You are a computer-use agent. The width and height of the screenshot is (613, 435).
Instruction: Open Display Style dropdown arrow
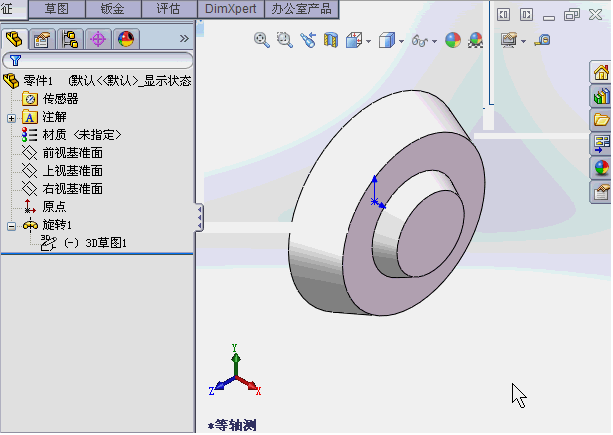coord(401,41)
